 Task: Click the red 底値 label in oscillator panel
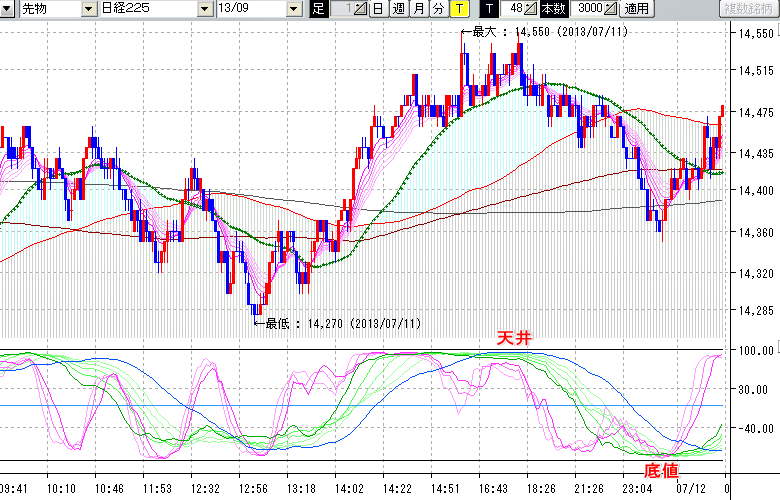click(658, 468)
